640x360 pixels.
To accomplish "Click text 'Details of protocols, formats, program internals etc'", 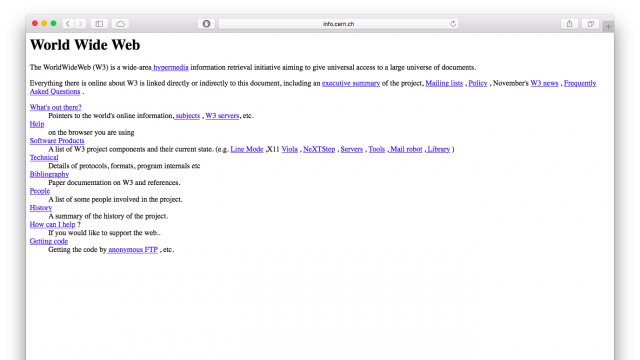I will [124, 166].
